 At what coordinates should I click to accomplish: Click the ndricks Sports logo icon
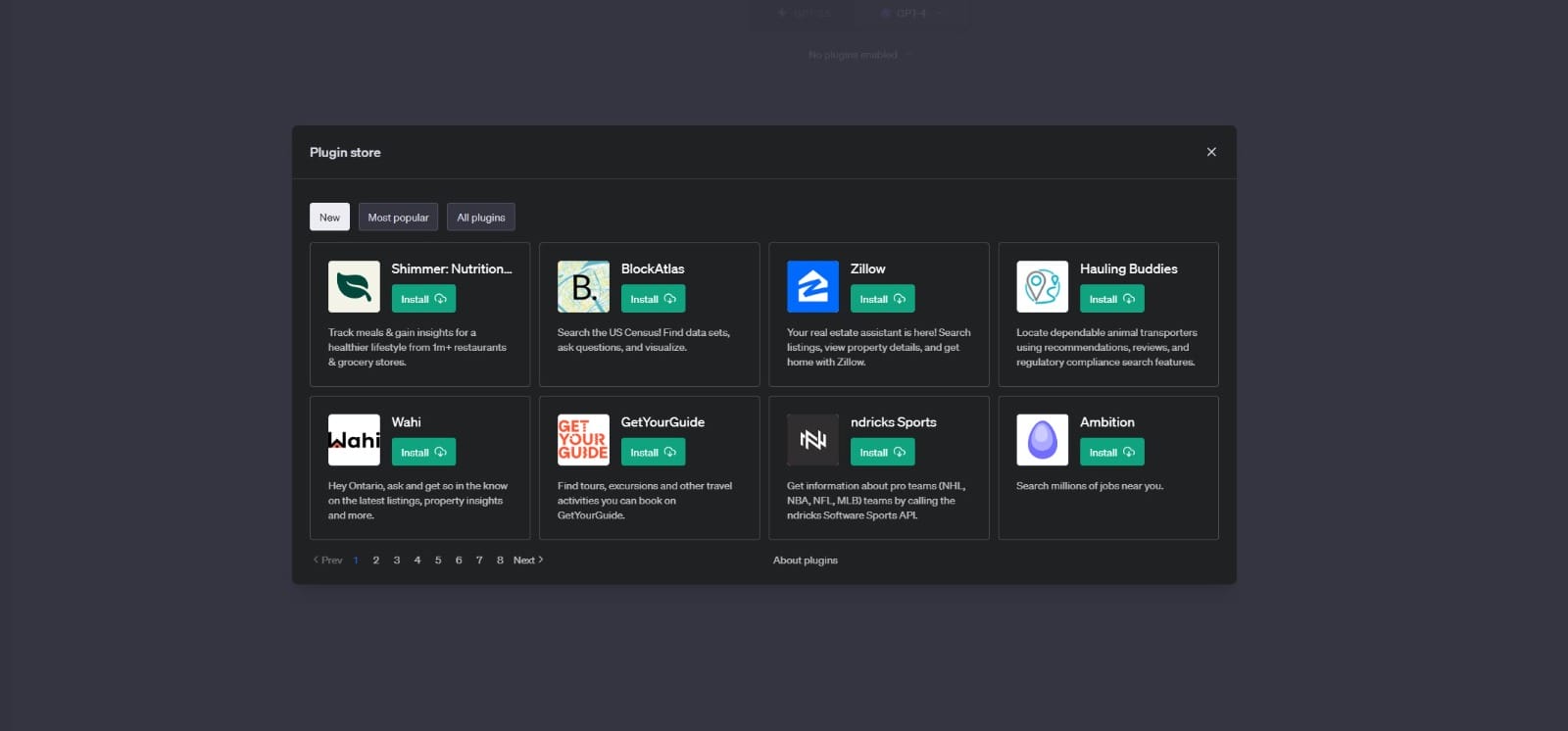(812, 440)
